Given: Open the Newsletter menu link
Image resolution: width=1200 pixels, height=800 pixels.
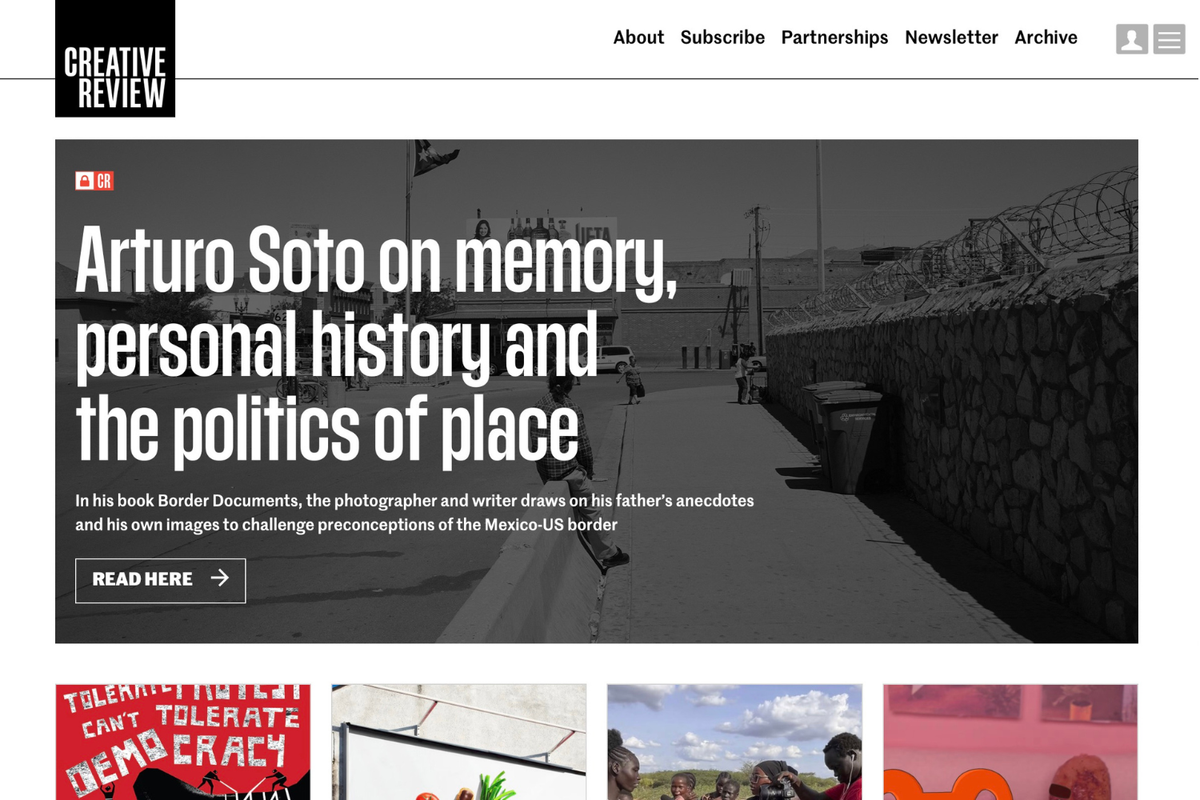Looking at the screenshot, I should pos(951,37).
